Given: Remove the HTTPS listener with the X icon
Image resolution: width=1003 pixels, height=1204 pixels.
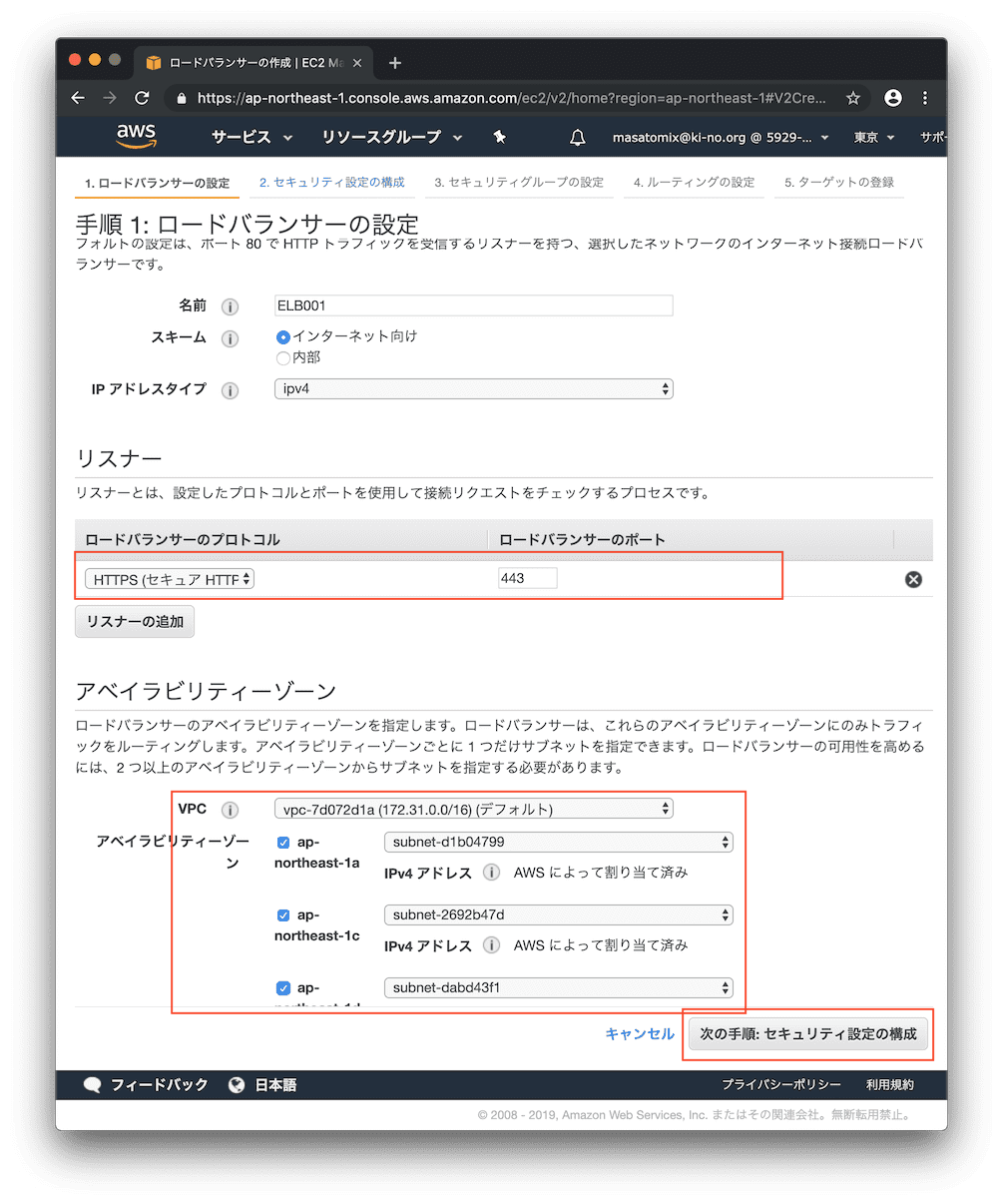Looking at the screenshot, I should (913, 579).
